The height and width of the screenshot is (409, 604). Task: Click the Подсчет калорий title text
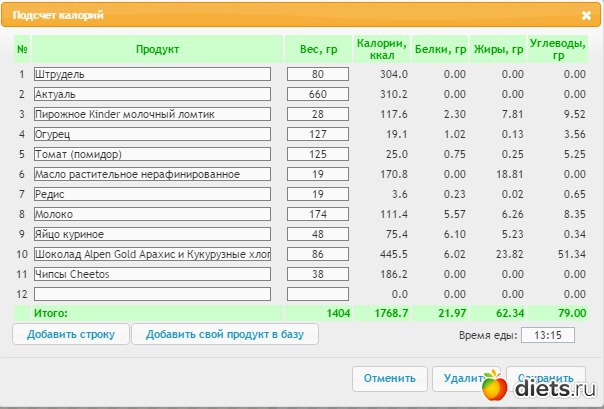(58, 15)
